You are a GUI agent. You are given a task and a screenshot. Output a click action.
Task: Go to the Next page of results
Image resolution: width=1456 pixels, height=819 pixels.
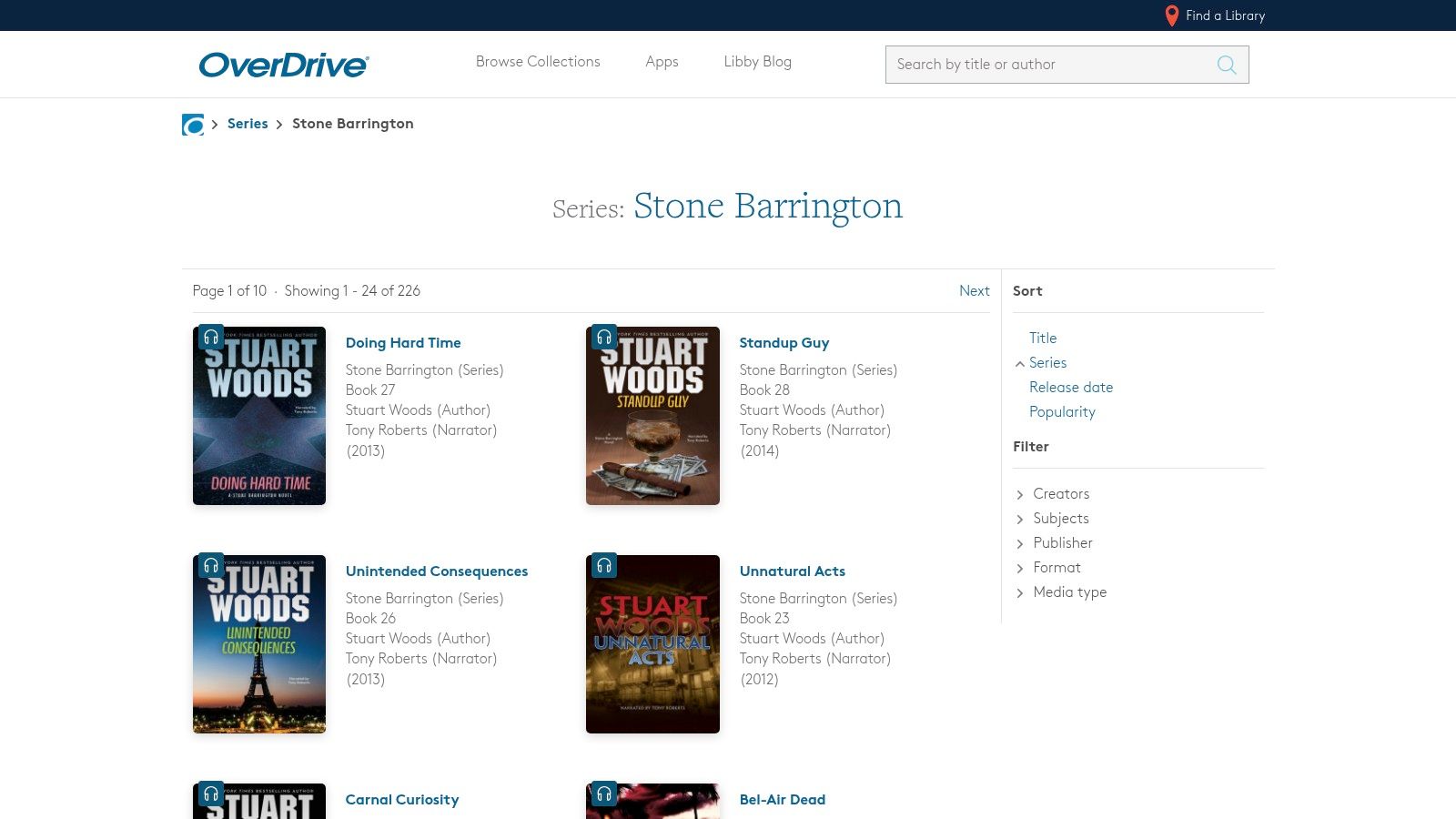coord(974,290)
